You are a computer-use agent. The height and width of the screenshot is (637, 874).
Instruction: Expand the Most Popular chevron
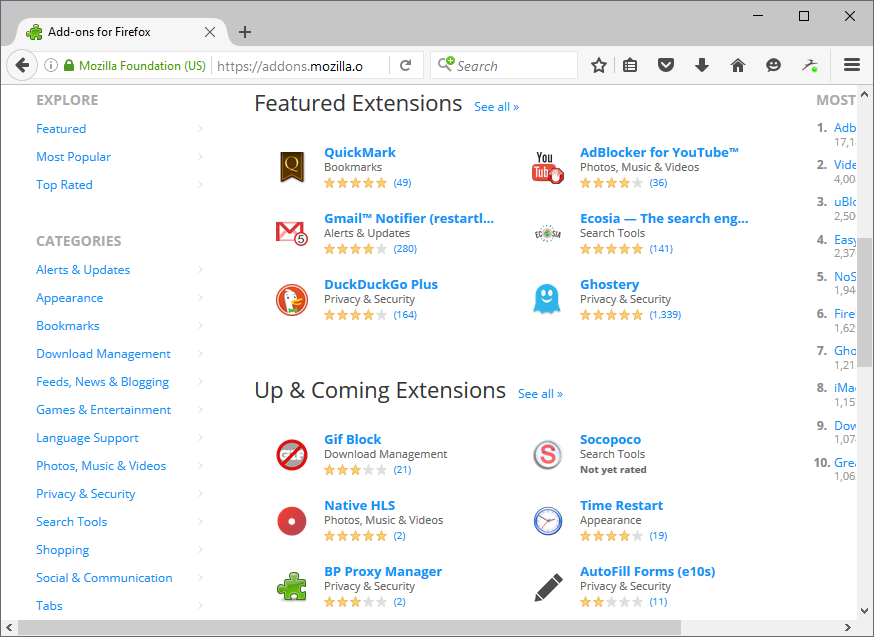pos(200,157)
